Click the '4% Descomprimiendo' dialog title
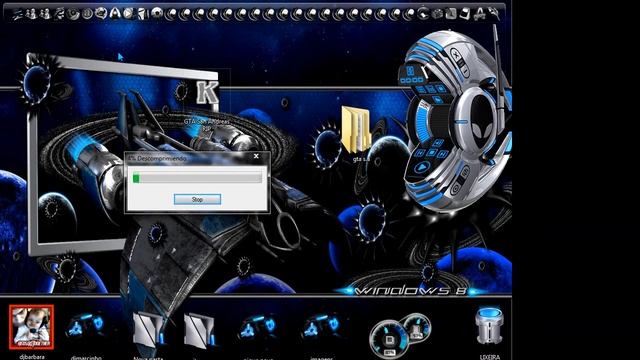 tap(156, 158)
